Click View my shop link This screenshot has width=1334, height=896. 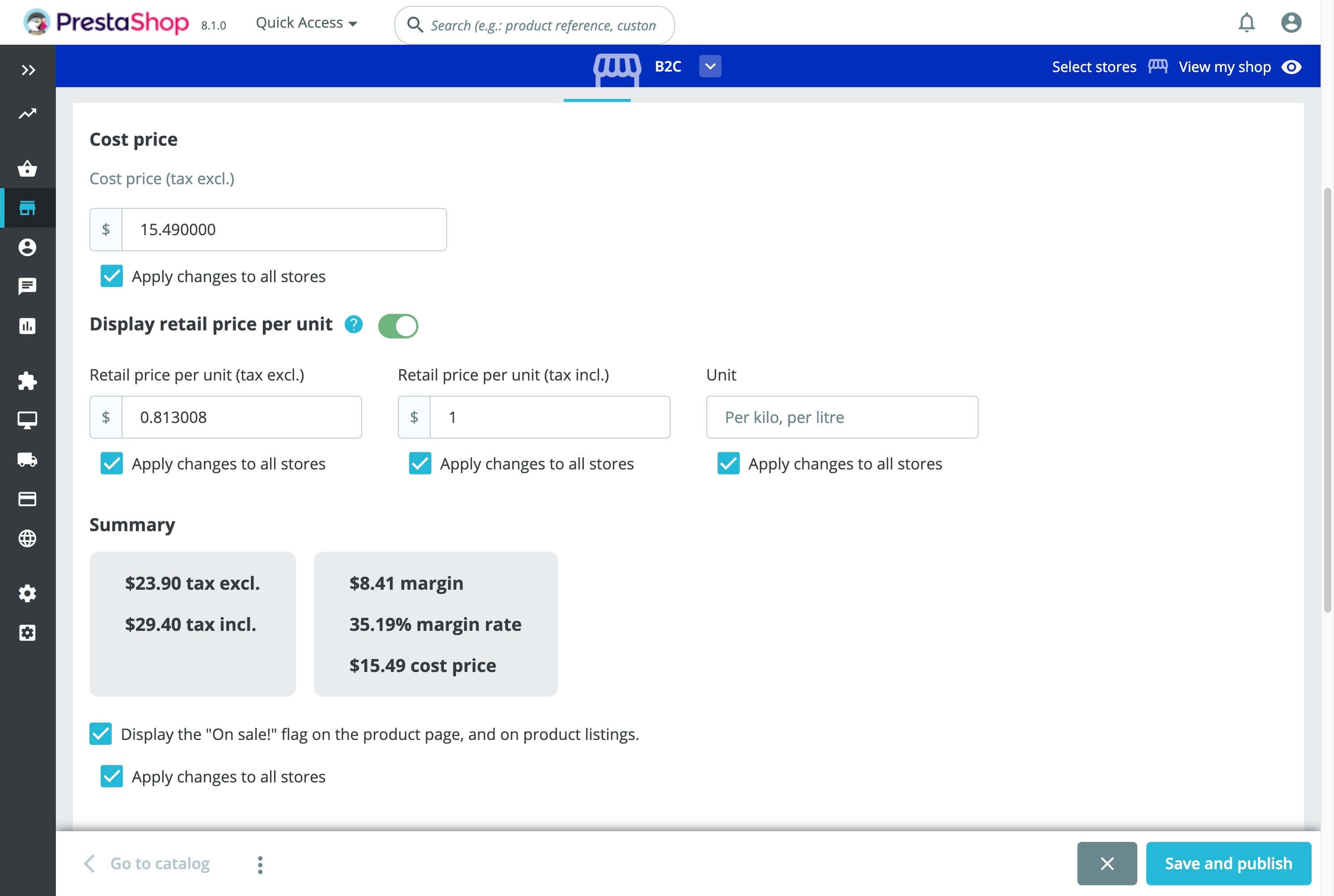(x=1224, y=67)
